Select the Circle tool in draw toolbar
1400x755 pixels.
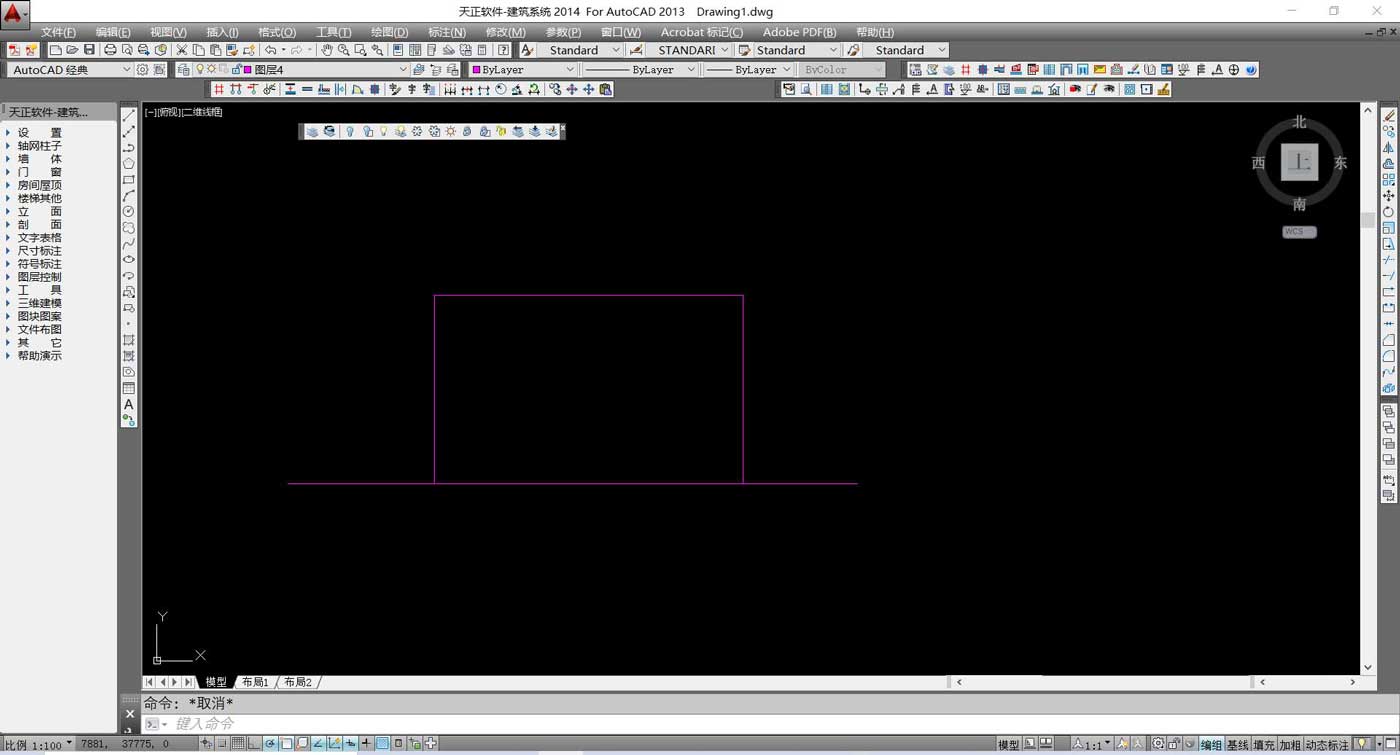pyautogui.click(x=129, y=212)
